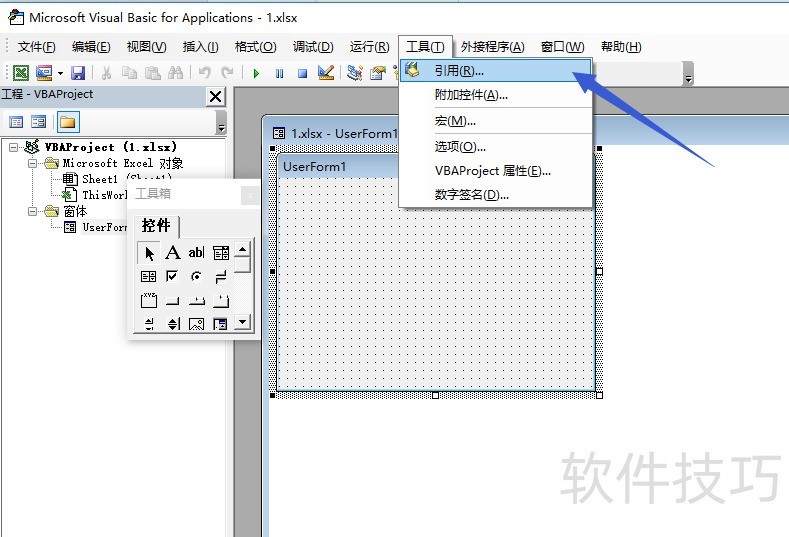Select Microsoft Excel 对象 folder
The width and height of the screenshot is (789, 537).
(x=123, y=163)
